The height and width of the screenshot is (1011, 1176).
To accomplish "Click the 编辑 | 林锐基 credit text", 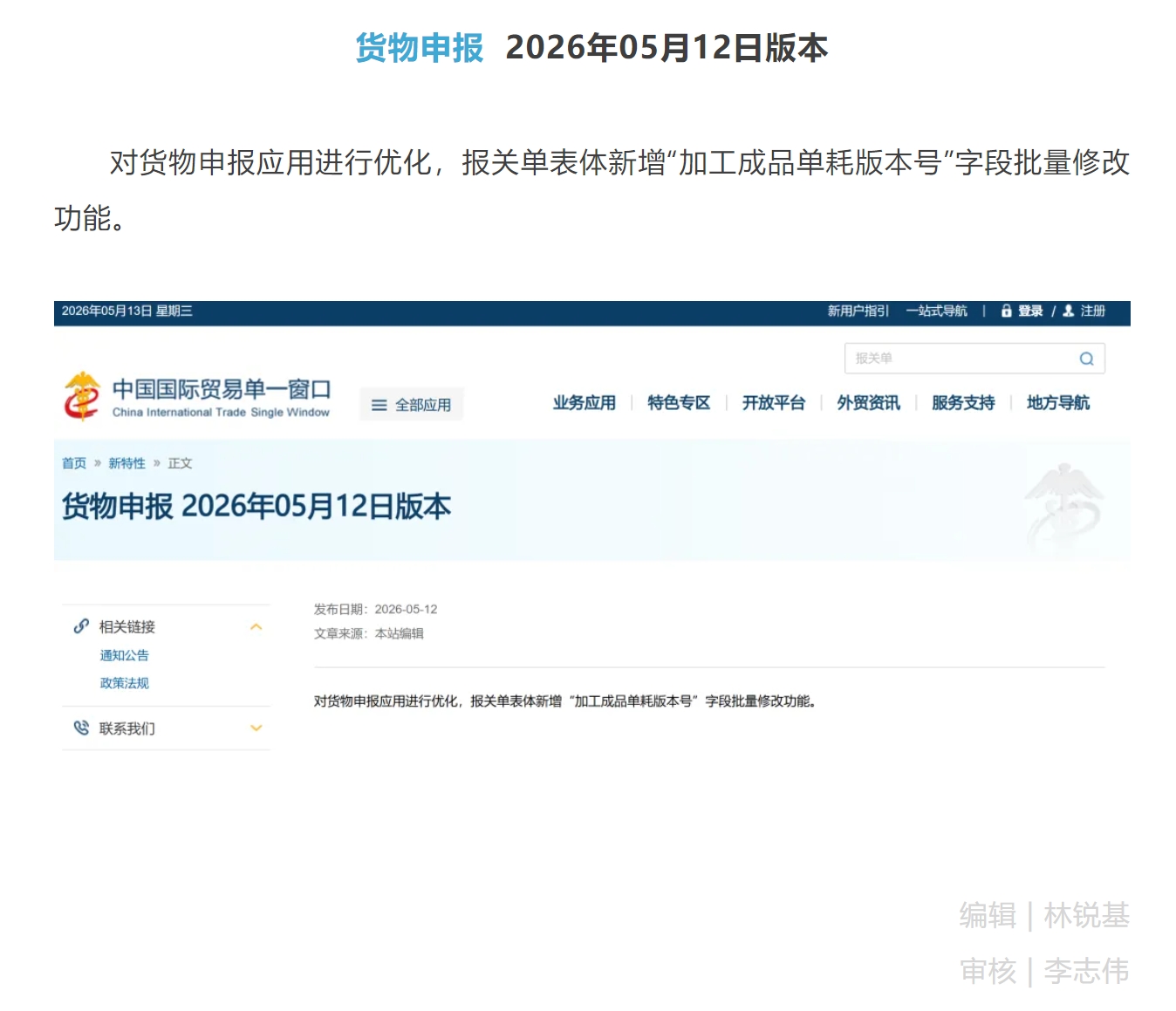I will tap(1044, 915).
